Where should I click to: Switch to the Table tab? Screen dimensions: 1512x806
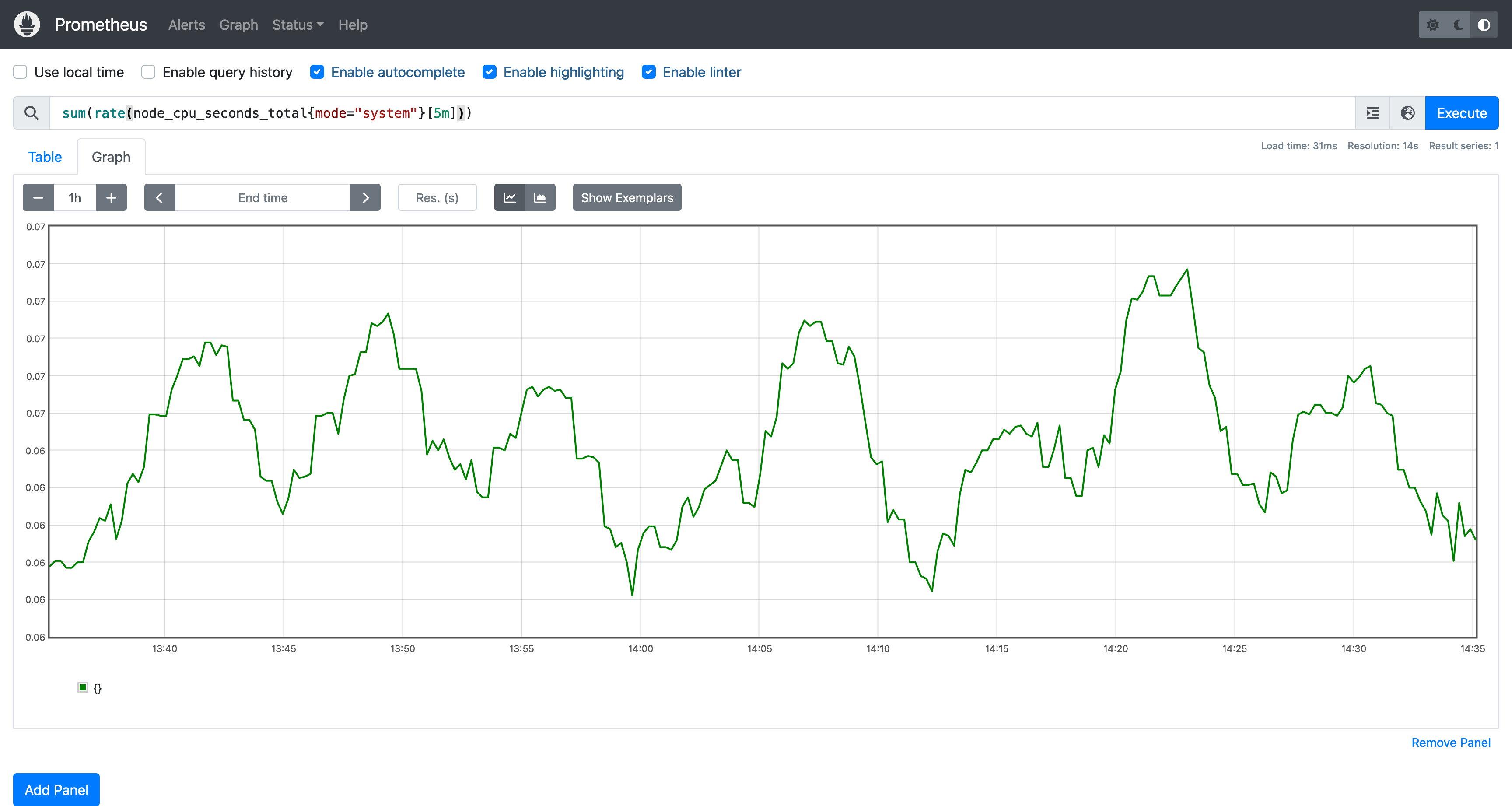(x=45, y=157)
